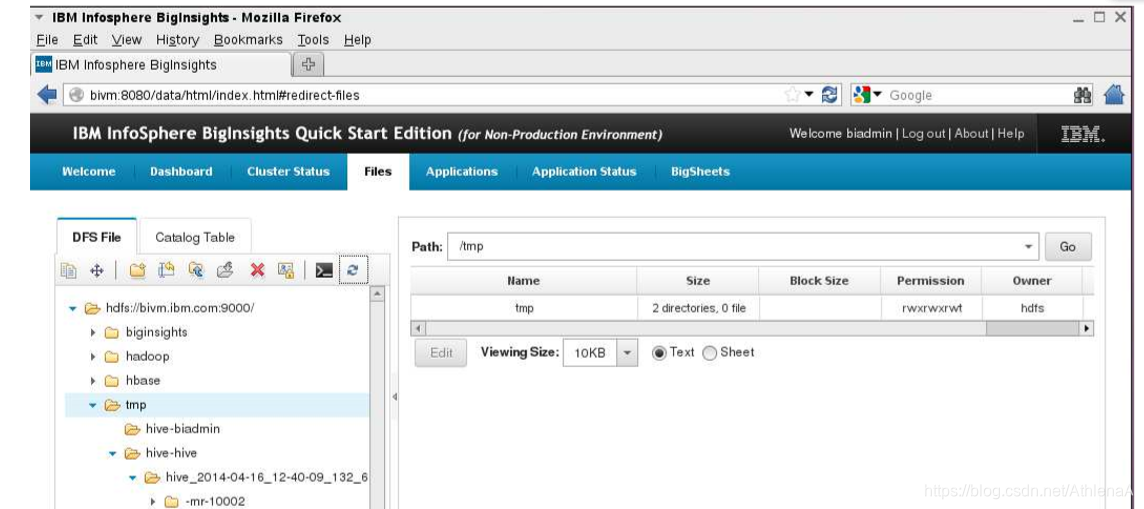Image resolution: width=1144 pixels, height=509 pixels.
Task: Open the Help menu
Action: (x=358, y=40)
